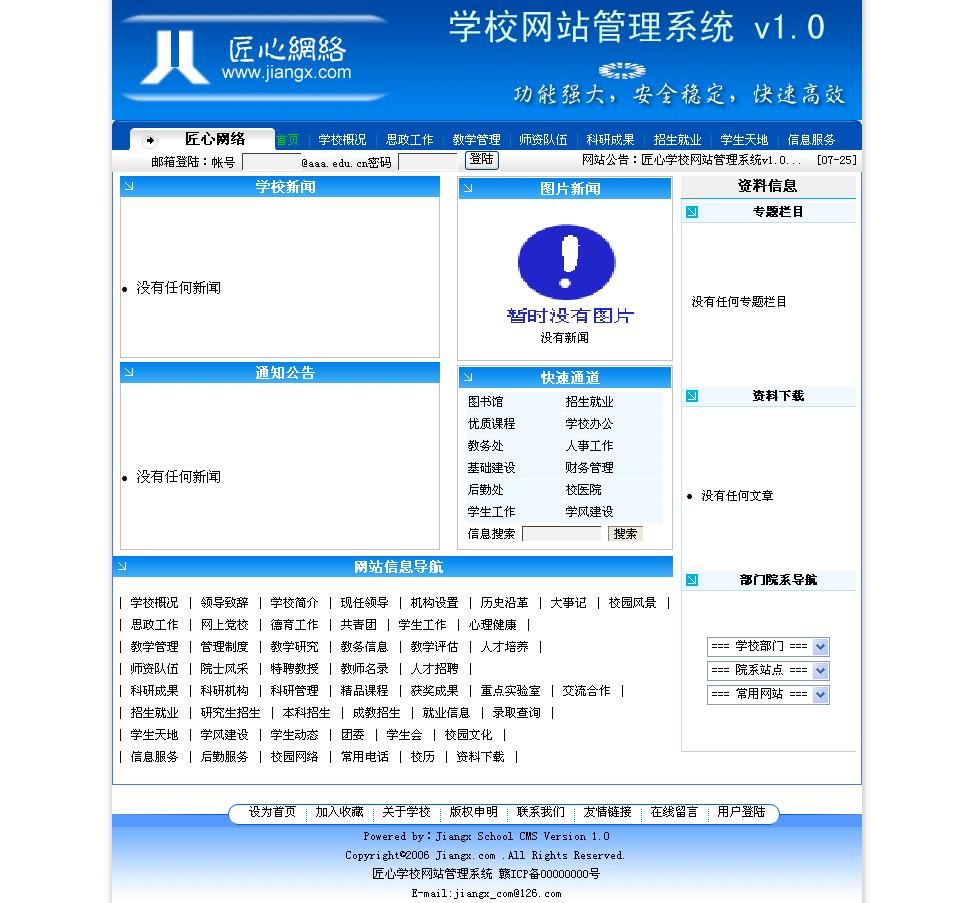The width and height of the screenshot is (974, 903).
Task: Open the 院系站点 dropdown
Action: point(768,670)
